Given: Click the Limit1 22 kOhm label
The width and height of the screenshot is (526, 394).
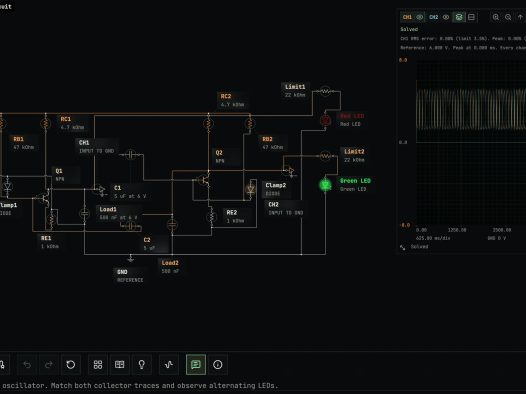Looking at the screenshot, I should [295, 91].
